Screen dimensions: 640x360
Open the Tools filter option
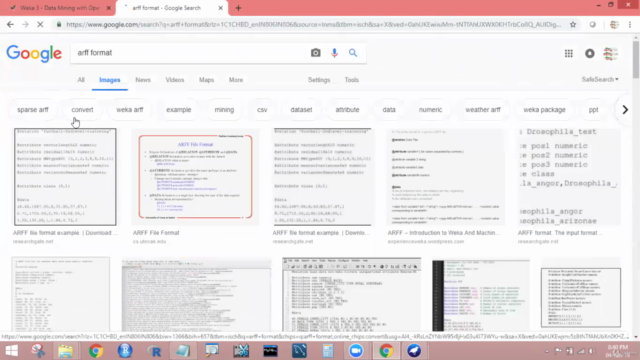(x=351, y=80)
